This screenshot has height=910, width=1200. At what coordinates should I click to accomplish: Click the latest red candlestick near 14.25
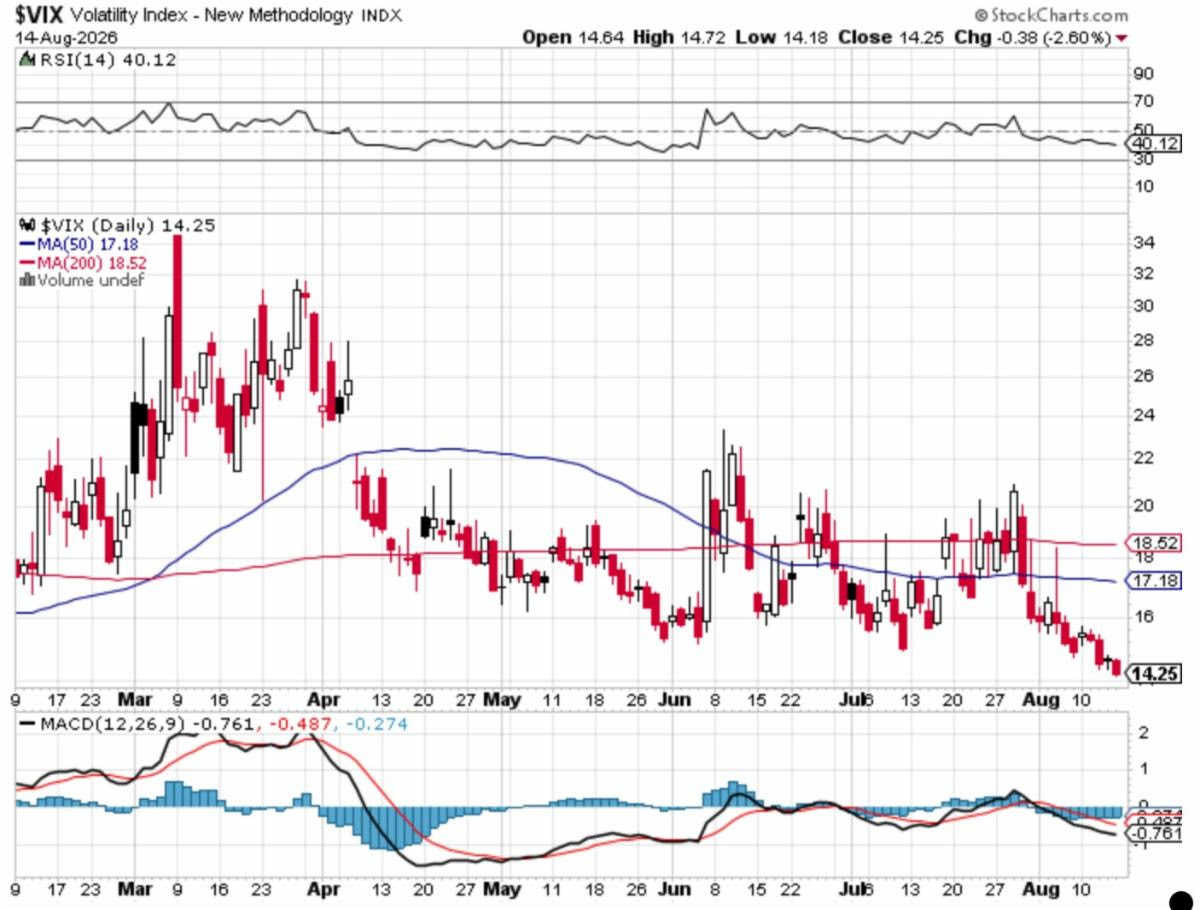coord(1116,667)
